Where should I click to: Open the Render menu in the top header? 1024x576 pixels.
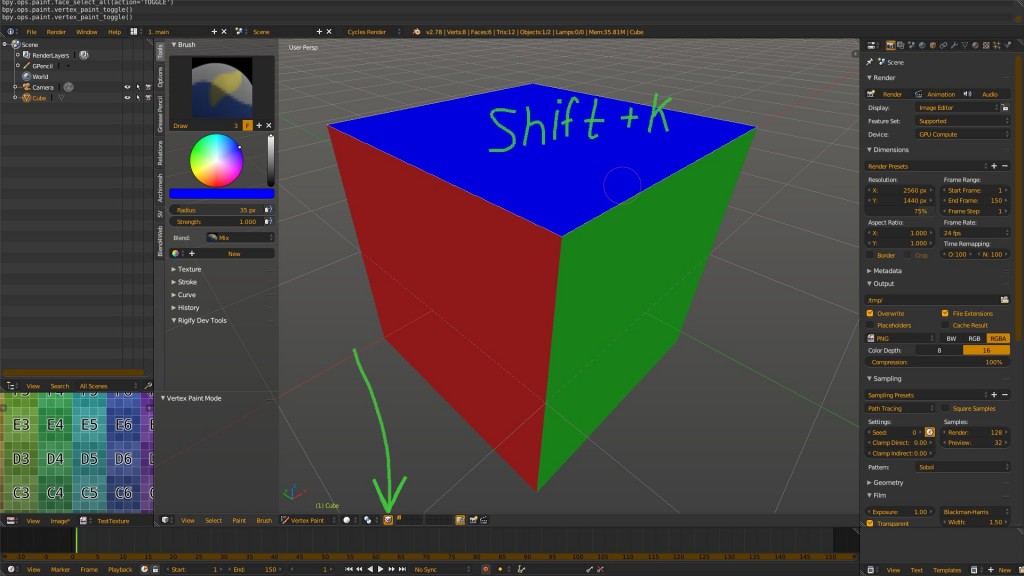click(x=57, y=31)
